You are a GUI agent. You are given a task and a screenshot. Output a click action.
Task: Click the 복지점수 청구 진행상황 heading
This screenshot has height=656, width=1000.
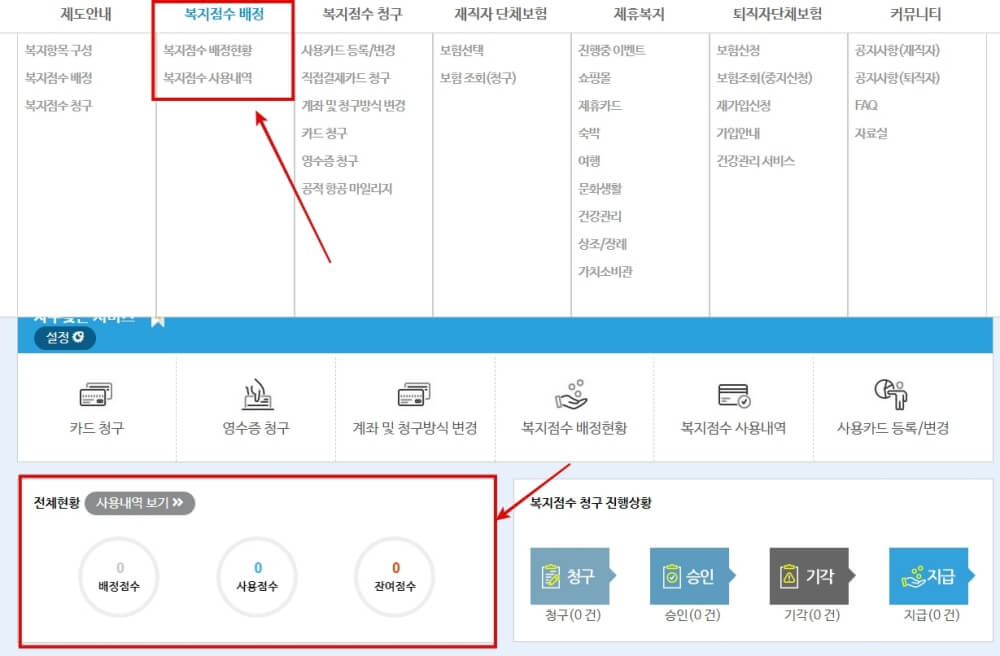tap(591, 503)
